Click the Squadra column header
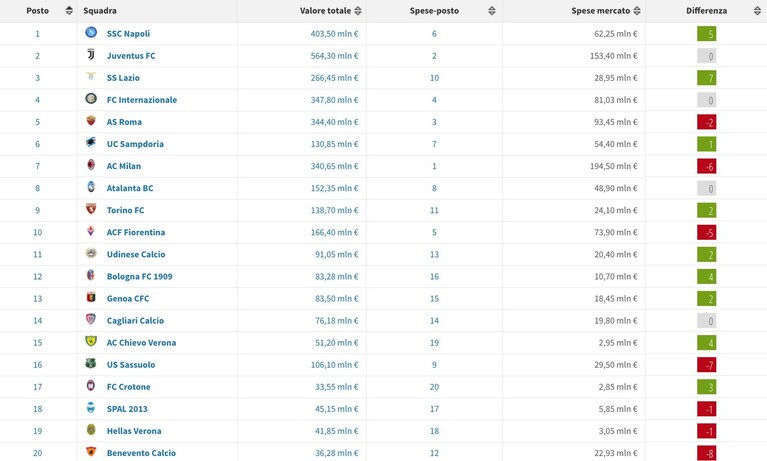 point(100,11)
